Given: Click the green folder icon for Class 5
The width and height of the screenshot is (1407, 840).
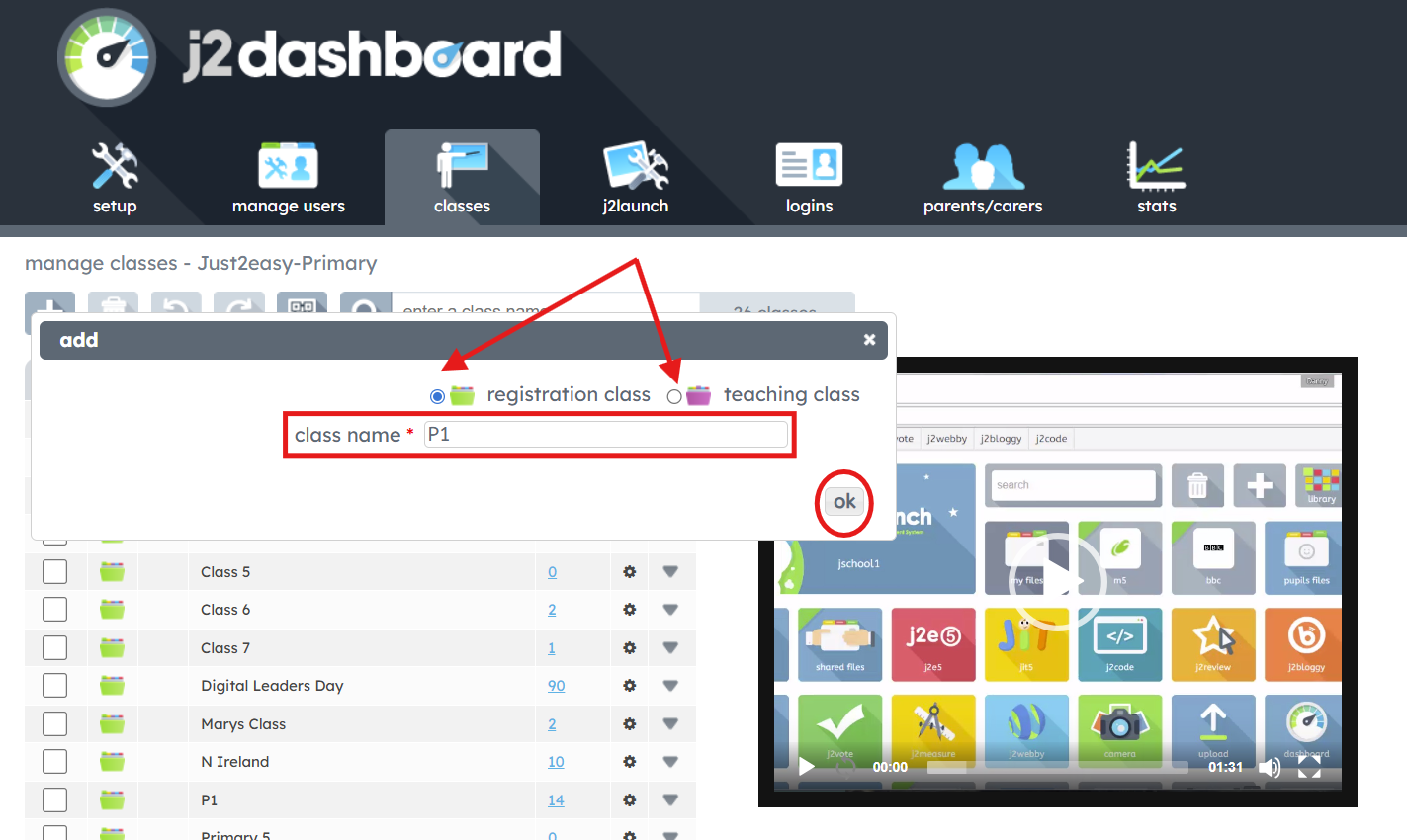Looking at the screenshot, I should click(x=113, y=571).
